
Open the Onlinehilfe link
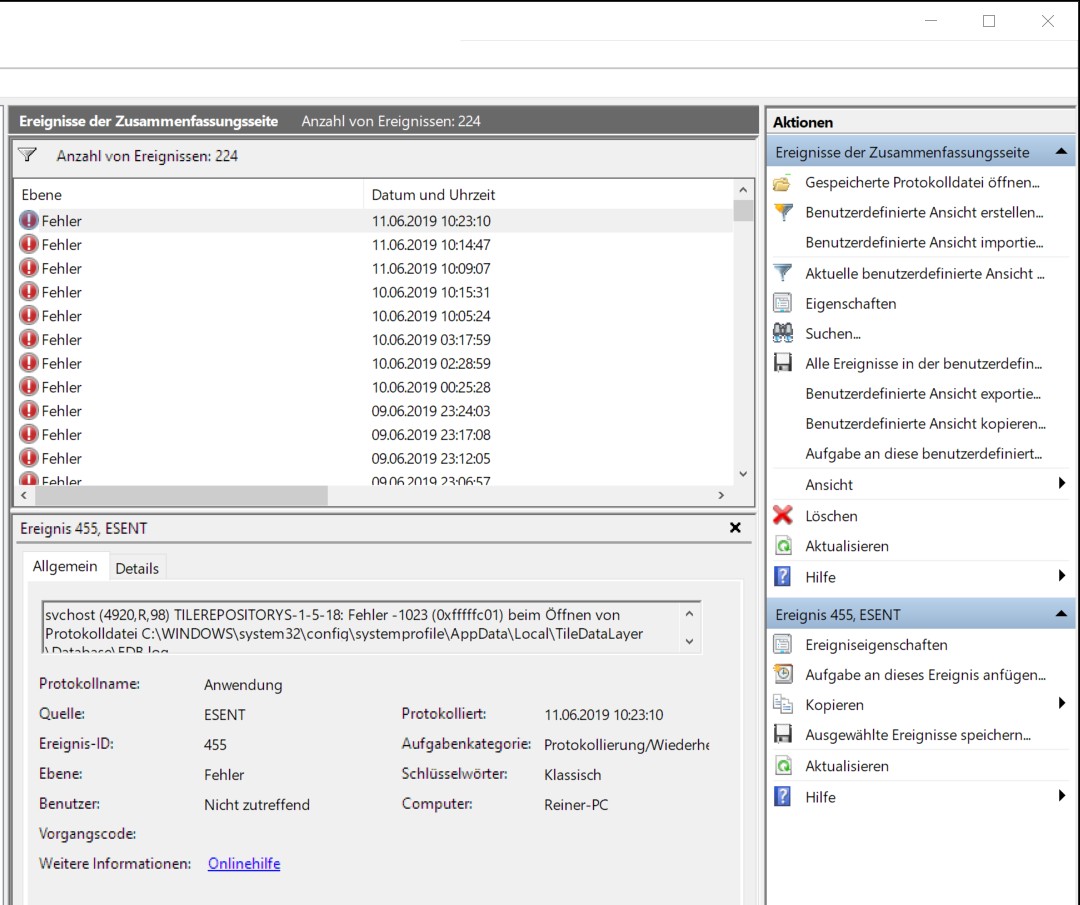pos(244,863)
